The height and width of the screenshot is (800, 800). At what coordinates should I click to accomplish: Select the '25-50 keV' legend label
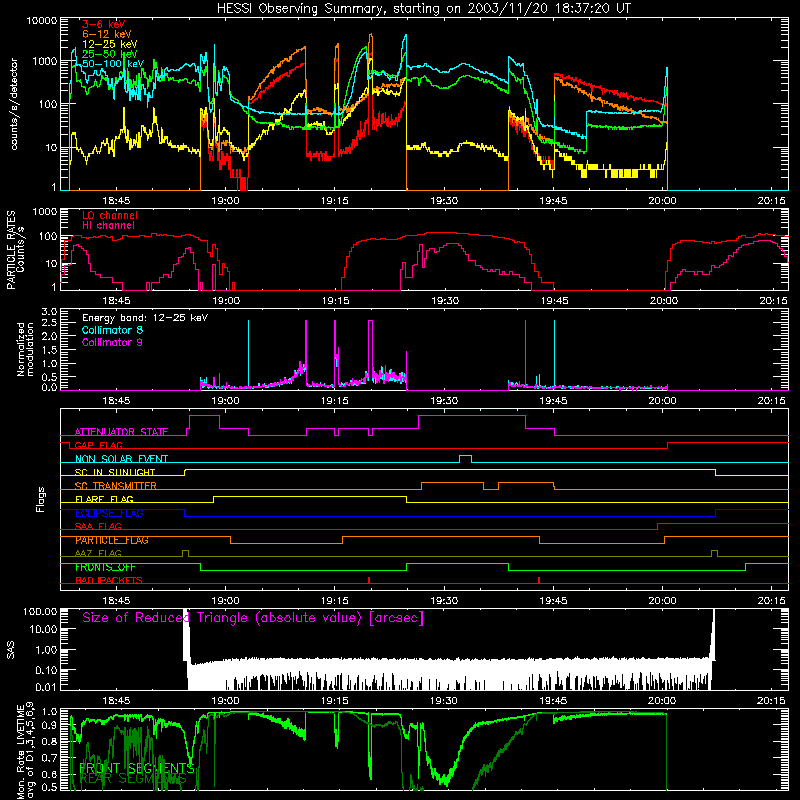pos(109,54)
